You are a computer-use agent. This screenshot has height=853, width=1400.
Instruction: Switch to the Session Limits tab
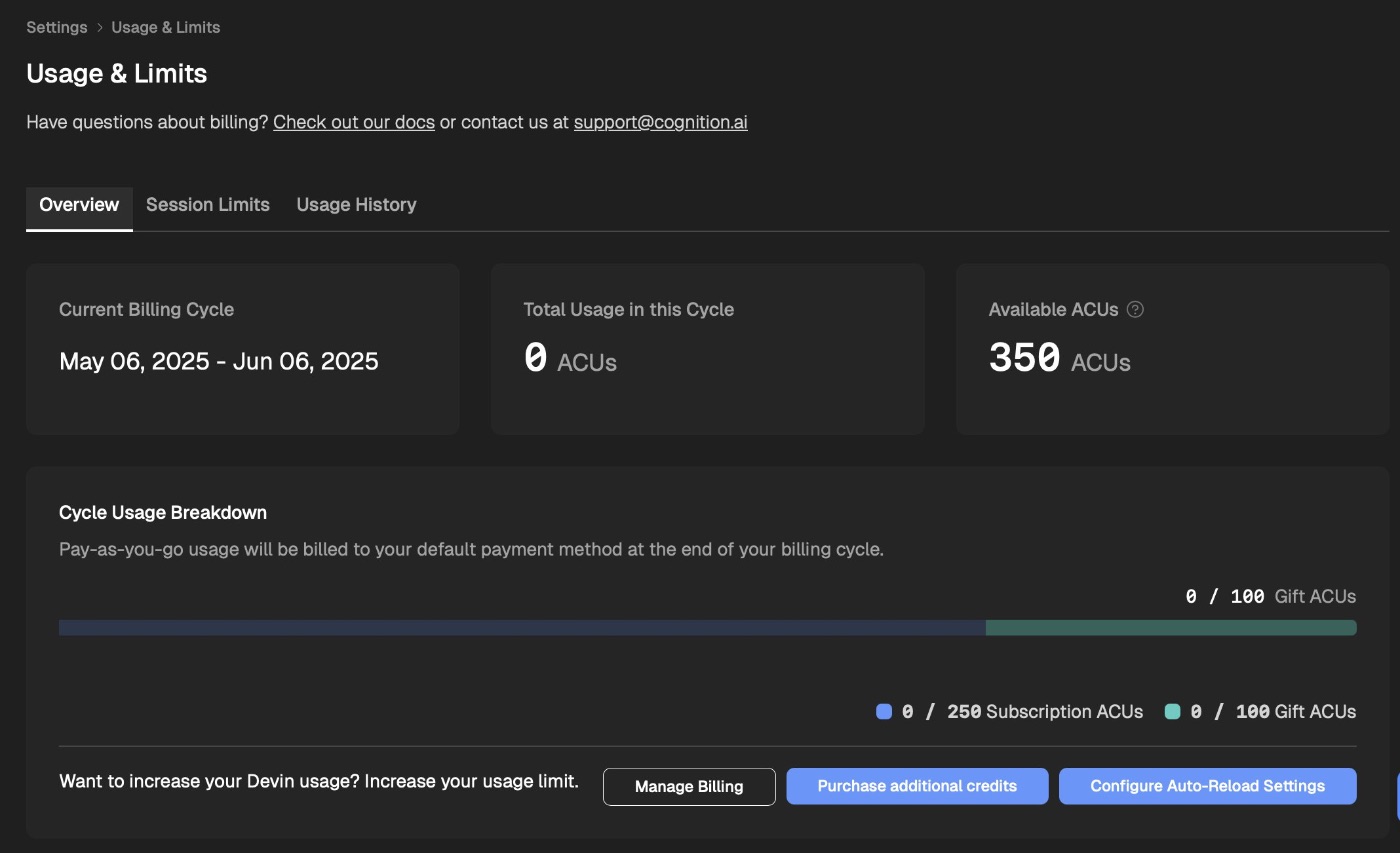point(208,205)
